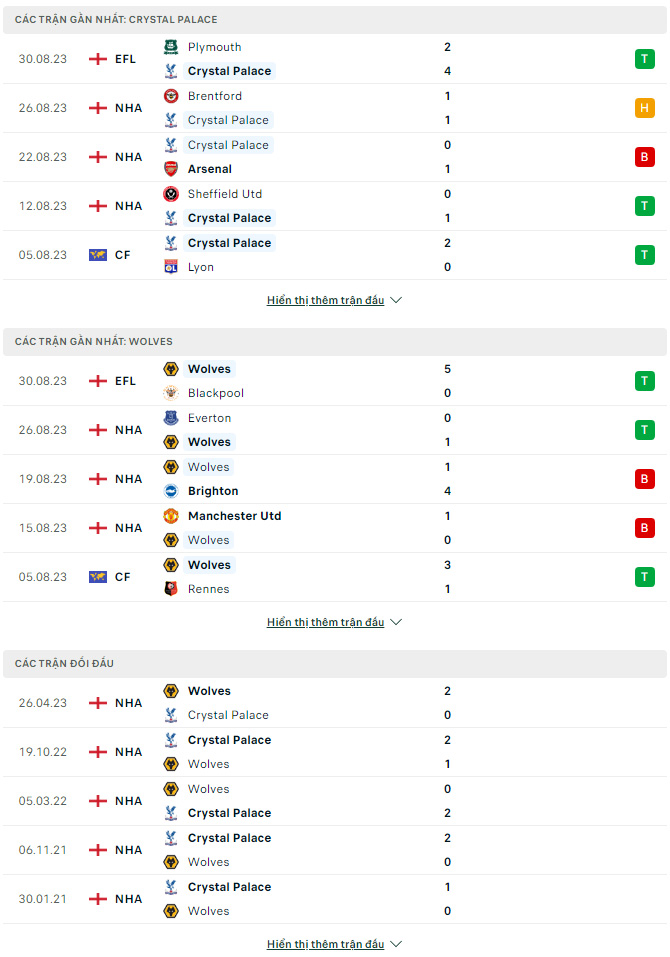Expand more head-to-head matches
670x957 pixels.
(334, 944)
